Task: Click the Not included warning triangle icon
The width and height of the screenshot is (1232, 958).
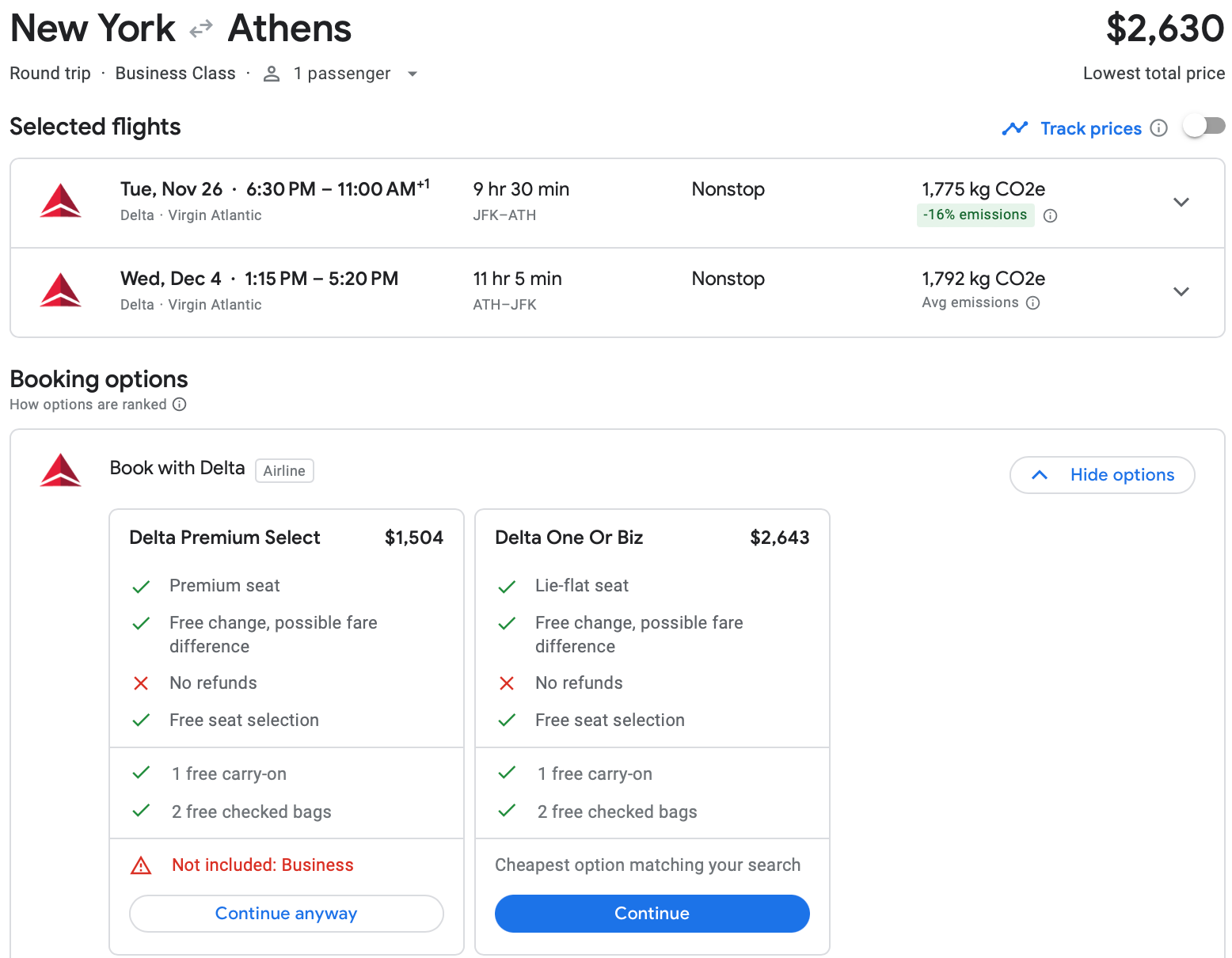Action: click(141, 865)
